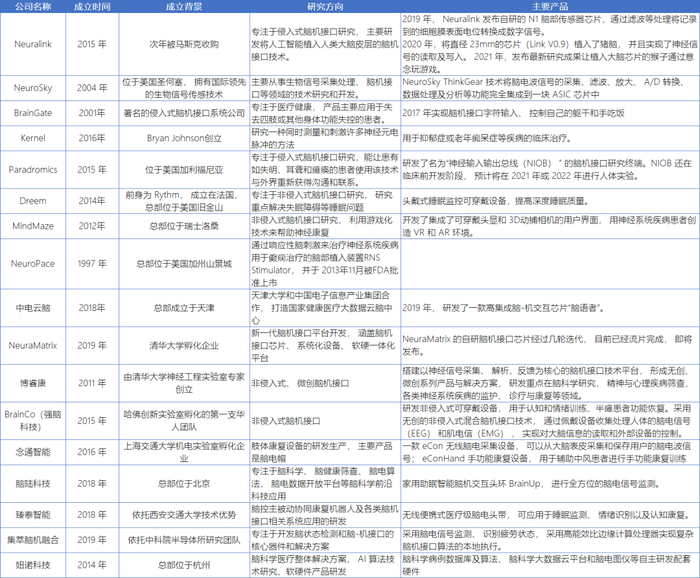Click the Neuralink company name cell
Viewport: 700px width, 578px height.
[x=33, y=44]
